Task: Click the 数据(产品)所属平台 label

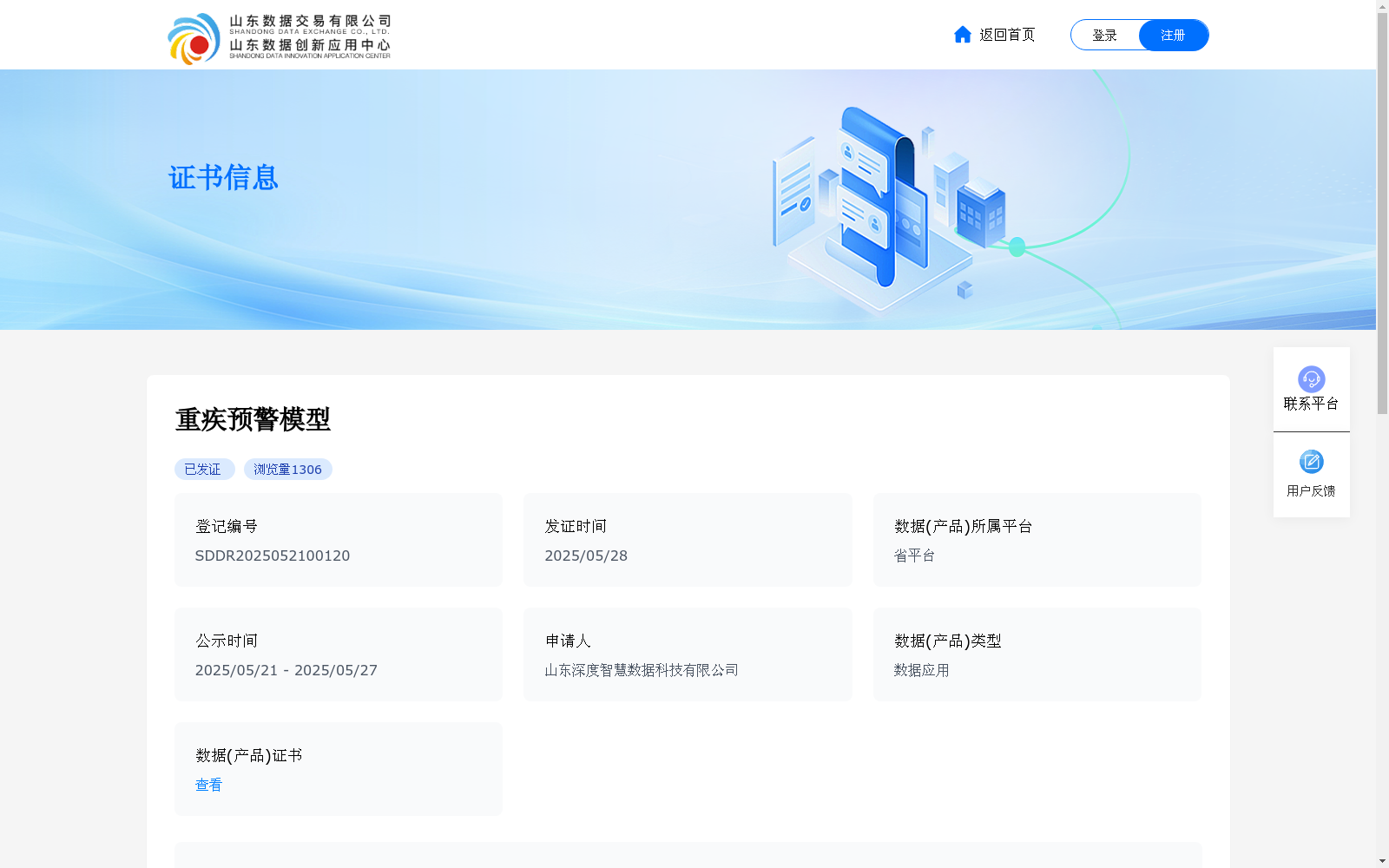Action: 963,526
